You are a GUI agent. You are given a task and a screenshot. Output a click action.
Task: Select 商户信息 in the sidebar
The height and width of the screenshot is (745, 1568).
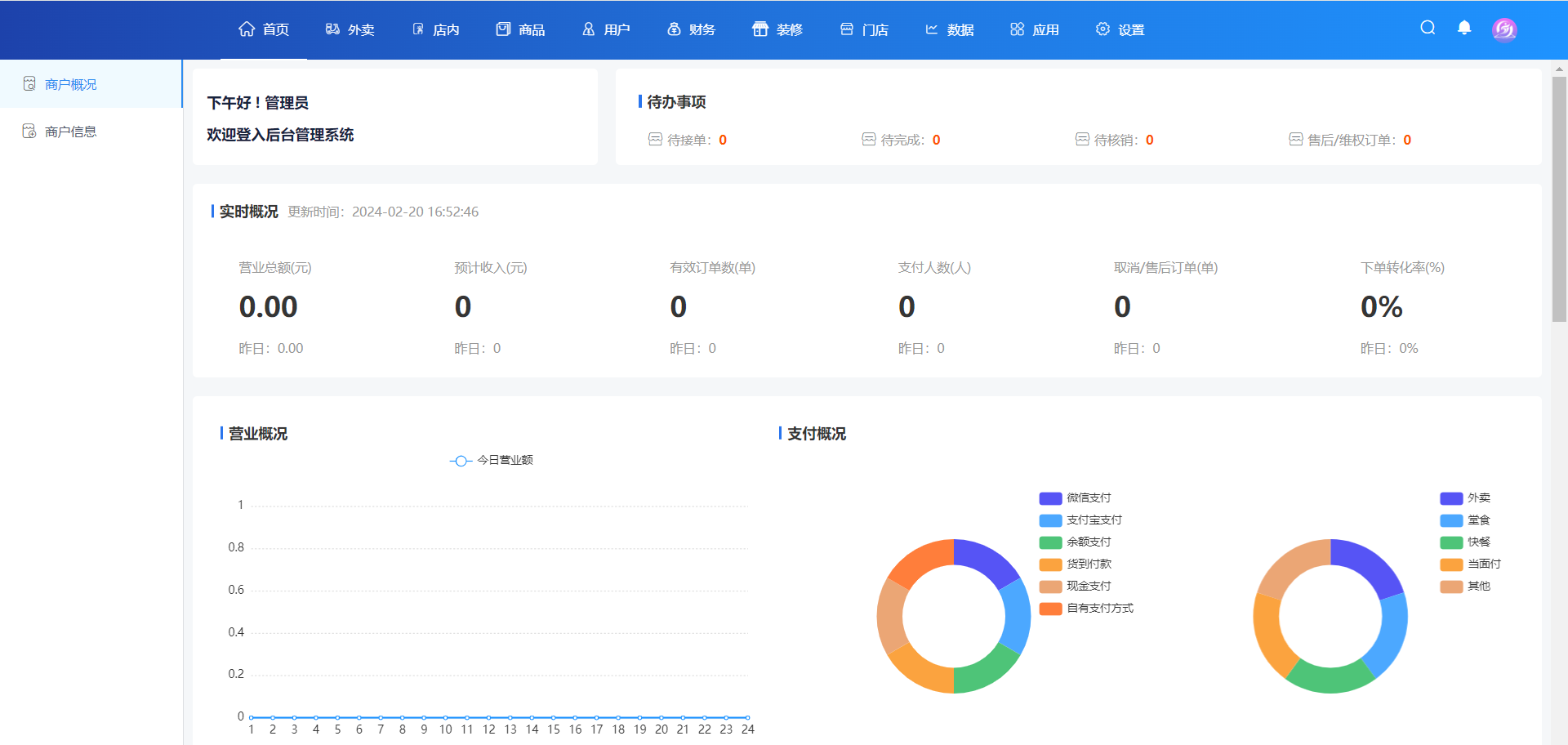[91, 132]
